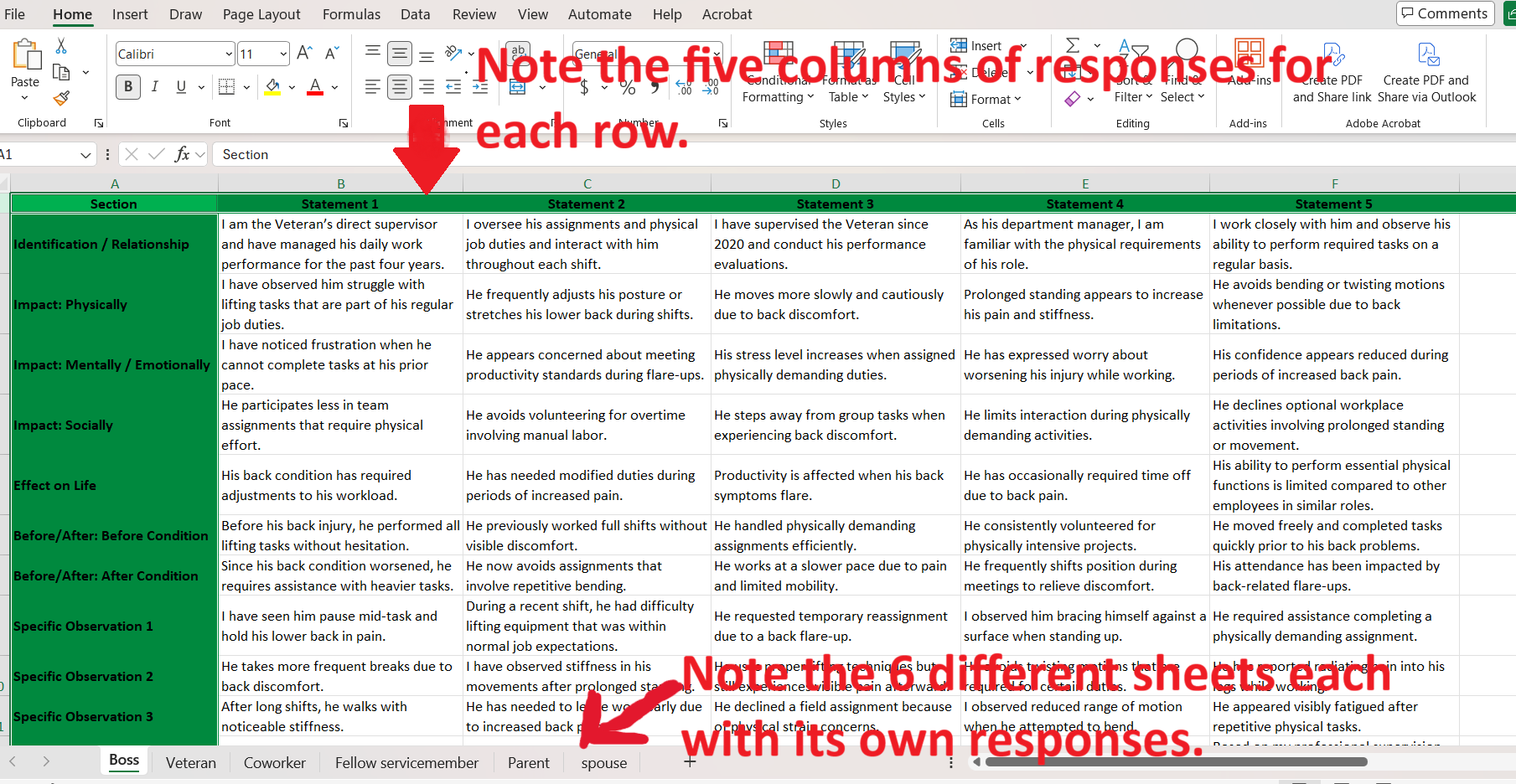Click the Increase Font Size icon
The height and width of the screenshot is (784, 1516).
click(305, 54)
